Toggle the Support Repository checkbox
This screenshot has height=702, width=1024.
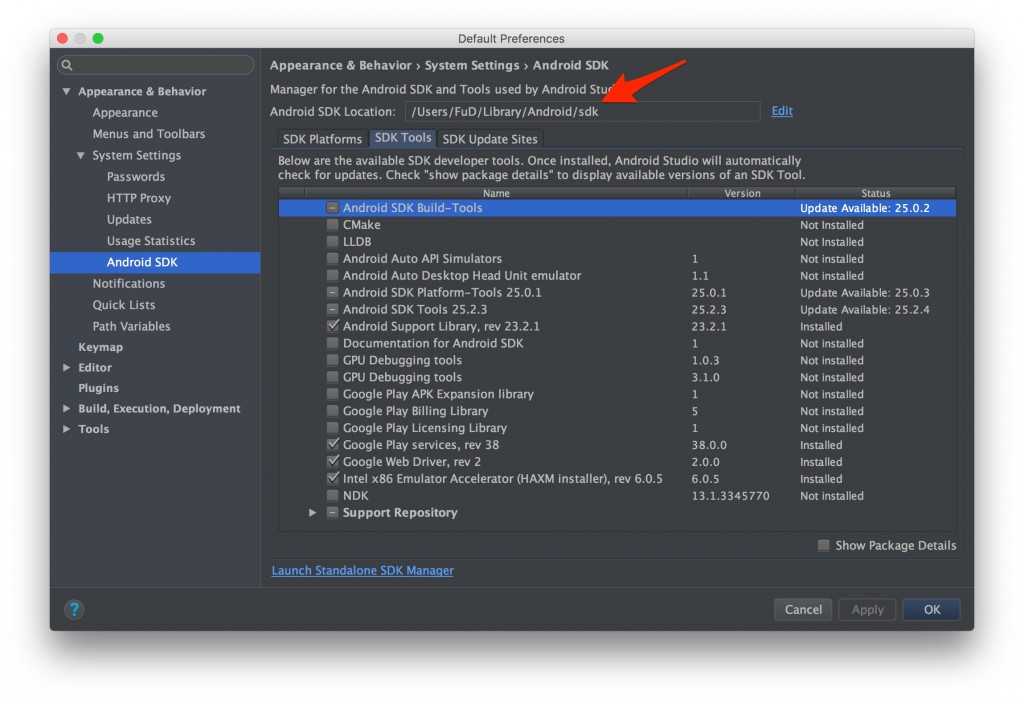point(332,513)
